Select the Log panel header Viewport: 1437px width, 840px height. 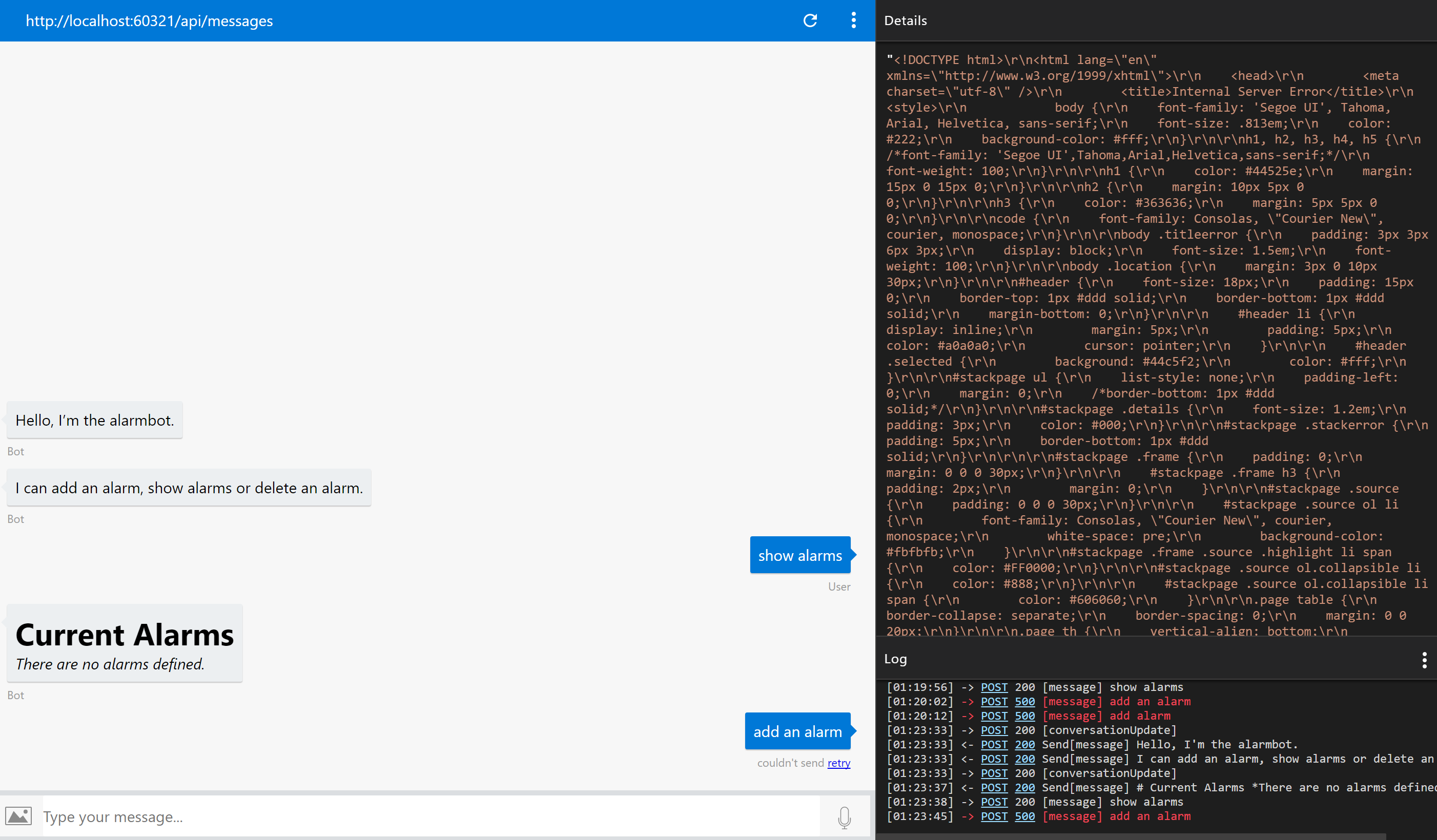(896, 659)
